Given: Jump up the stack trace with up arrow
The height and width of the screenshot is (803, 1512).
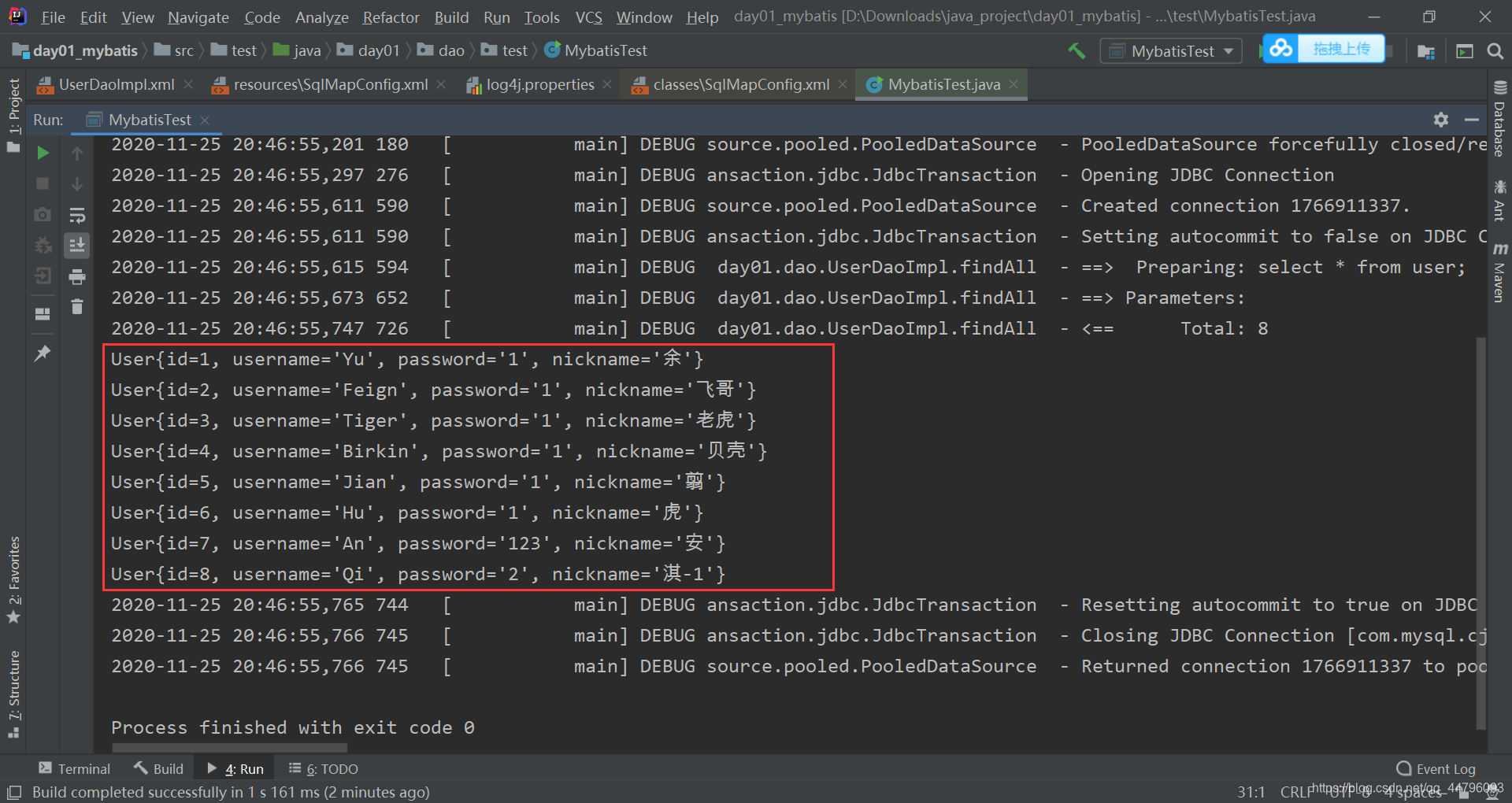Looking at the screenshot, I should click(77, 153).
